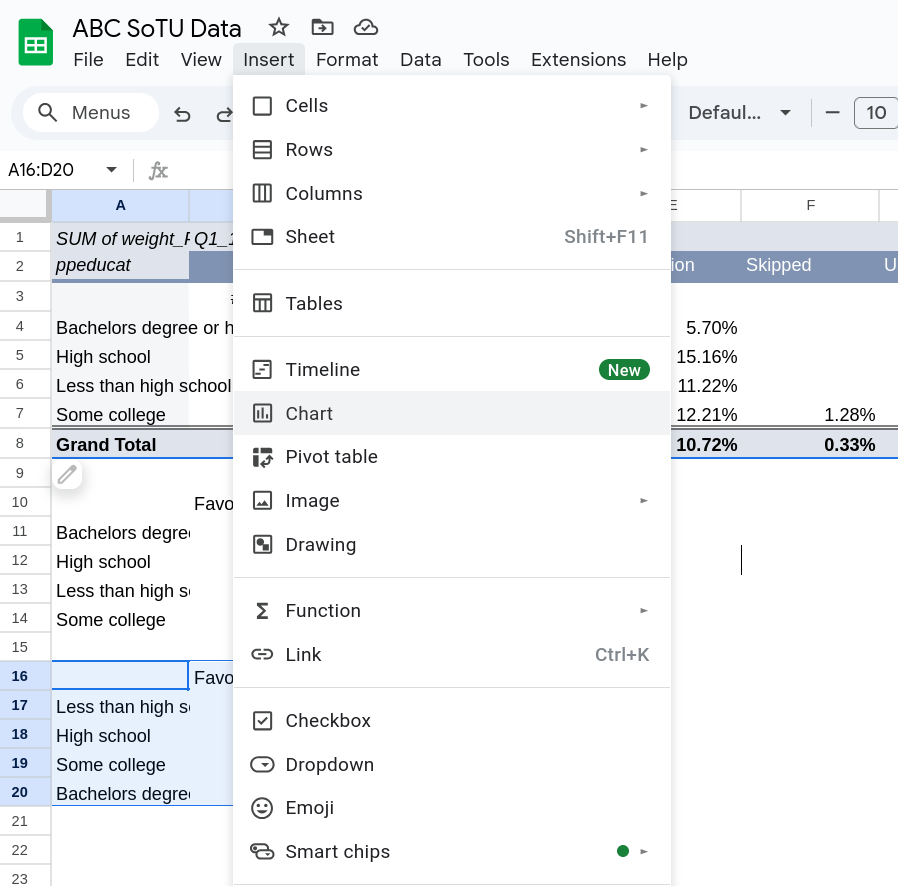Click the pencil edit icon below pivot table
898x886 pixels.
[x=67, y=475]
